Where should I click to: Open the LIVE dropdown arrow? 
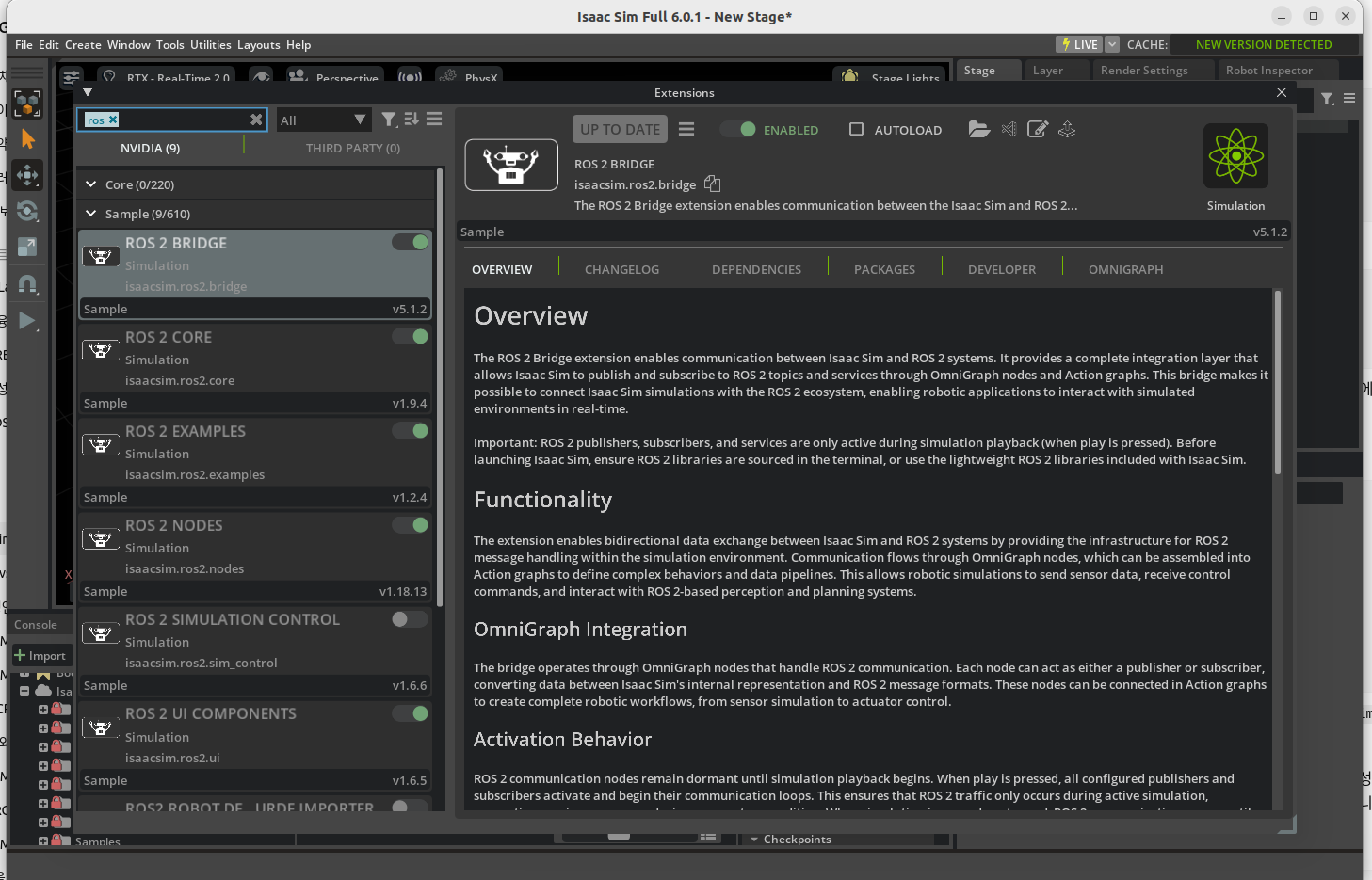(x=1112, y=44)
